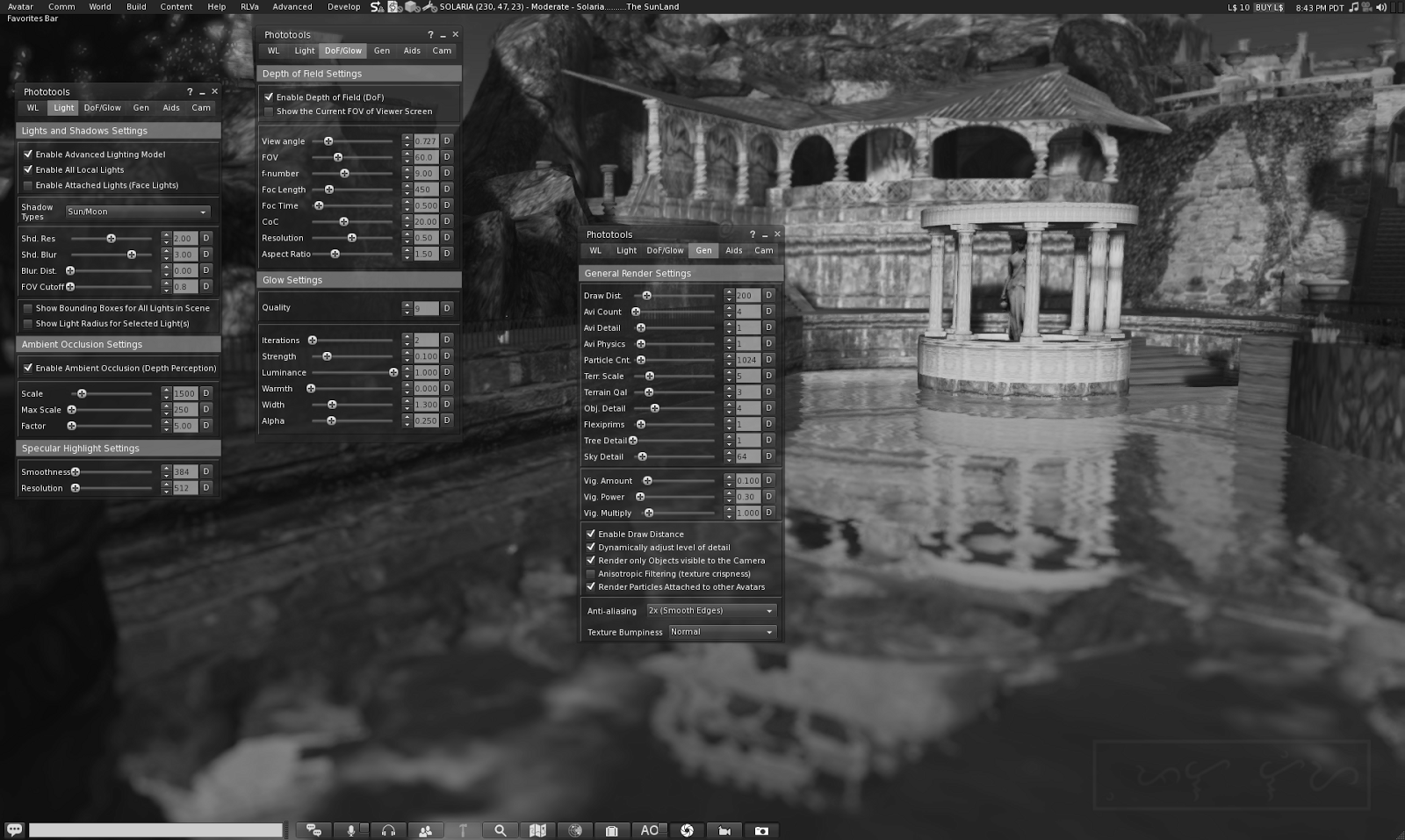
Task: Click the Particle Cnt. value field
Action: point(748,360)
